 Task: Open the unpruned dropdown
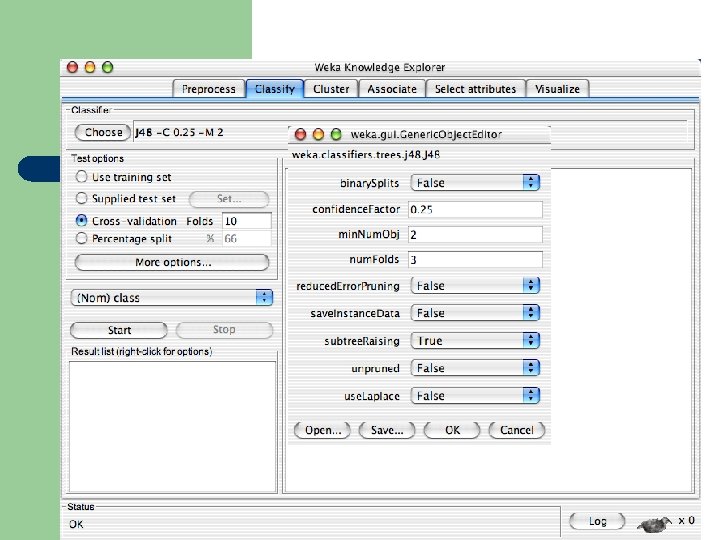[475, 368]
